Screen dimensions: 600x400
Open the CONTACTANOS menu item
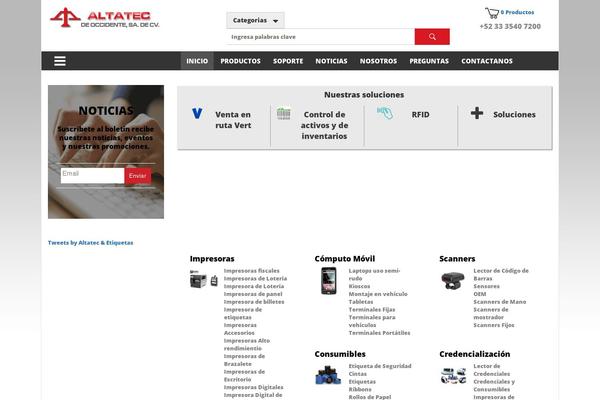tap(487, 61)
